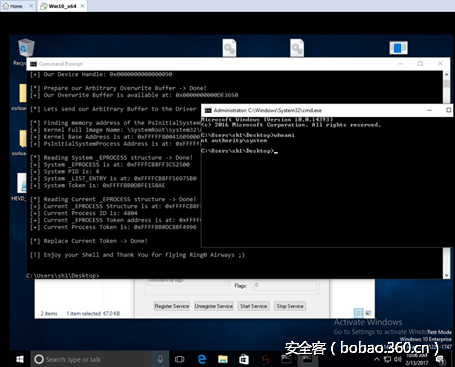Click the Stop Service button
This screenshot has width=455, height=367.
coord(290,306)
